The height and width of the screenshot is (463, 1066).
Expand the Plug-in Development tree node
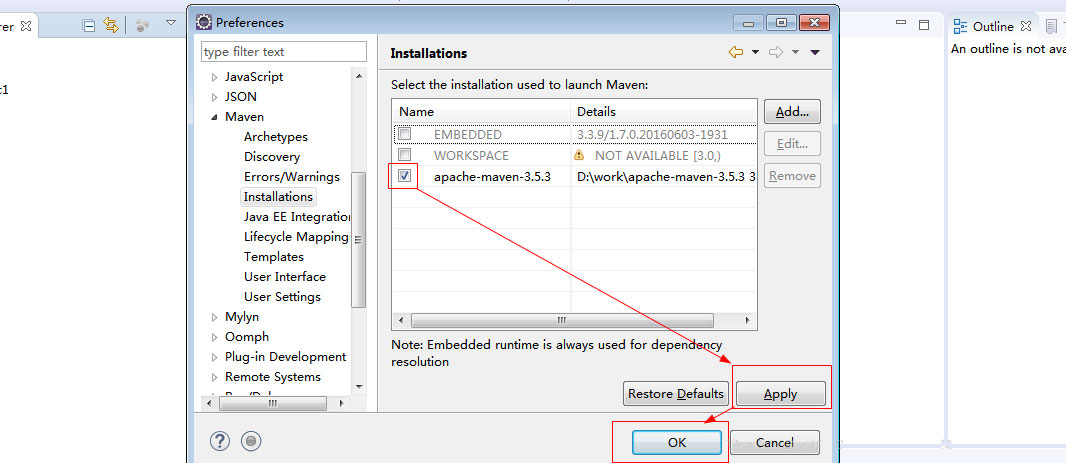tap(214, 357)
